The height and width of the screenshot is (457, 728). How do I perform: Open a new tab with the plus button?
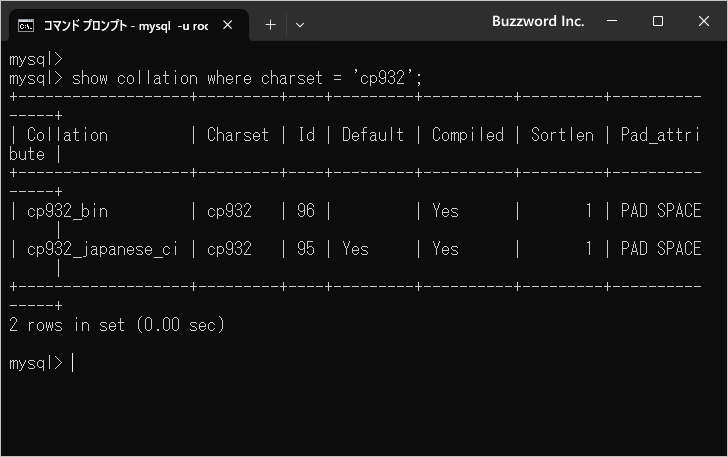point(270,25)
